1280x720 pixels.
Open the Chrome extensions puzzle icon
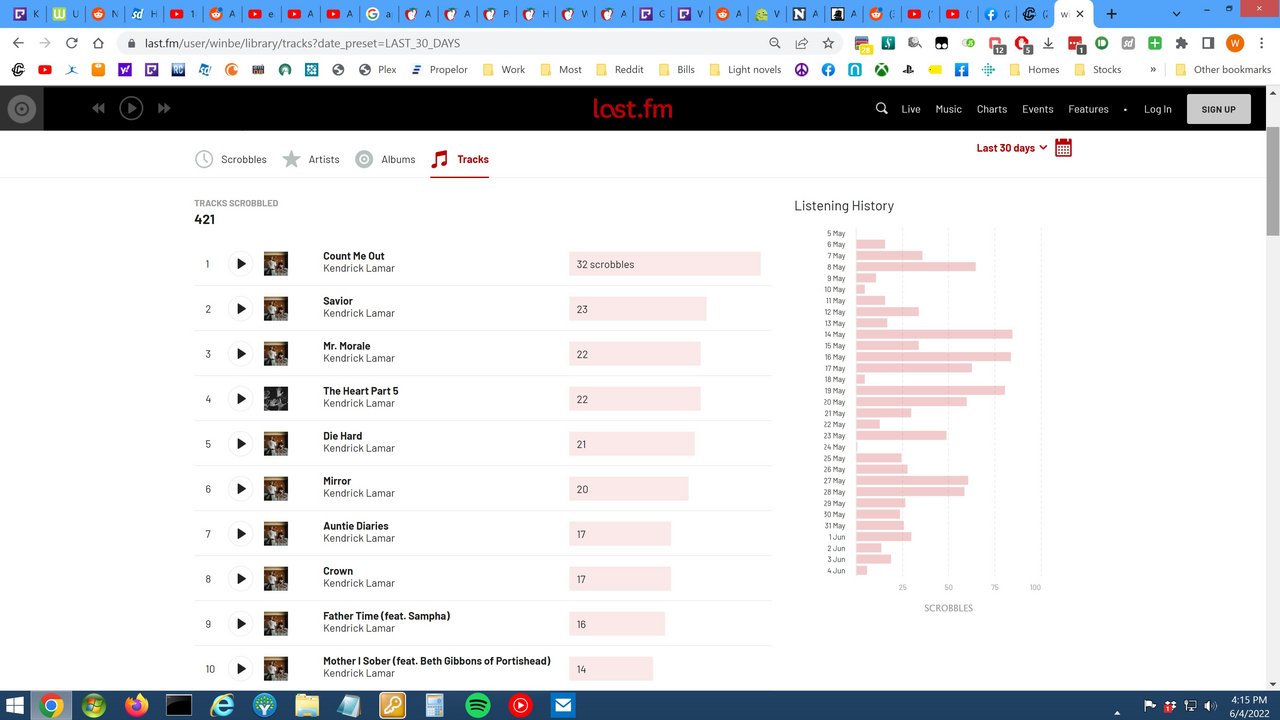pos(1181,43)
